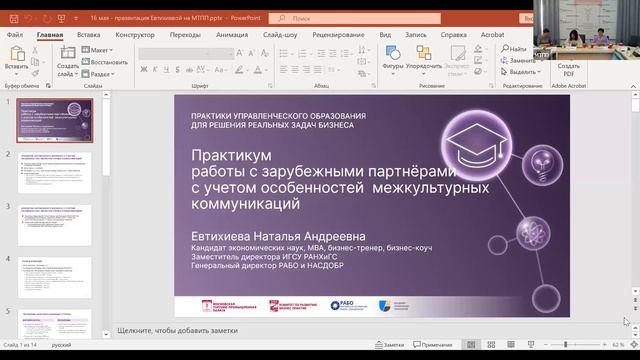640x360 pixels.
Task: Open the Выделить select dropdown
Action: click(520, 72)
